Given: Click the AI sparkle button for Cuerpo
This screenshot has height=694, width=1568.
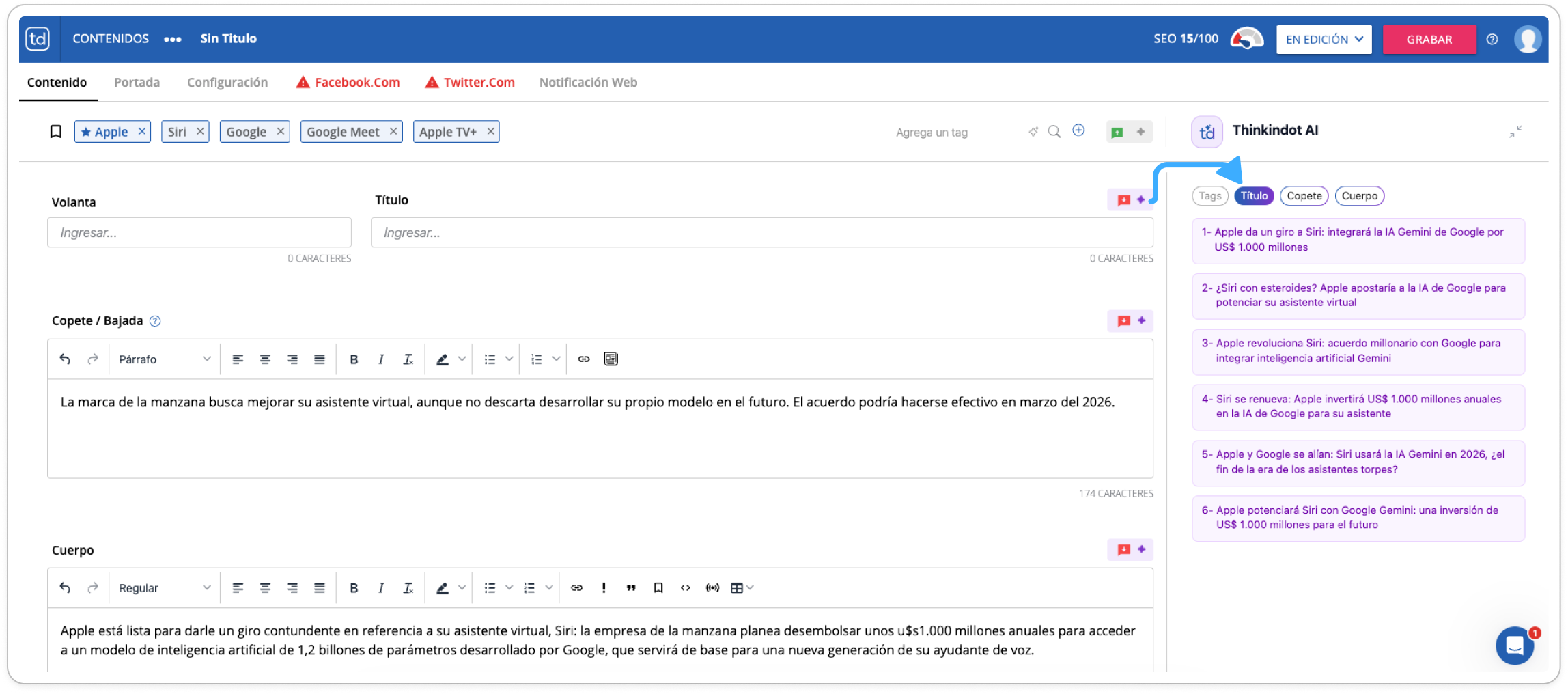Looking at the screenshot, I should (1141, 549).
